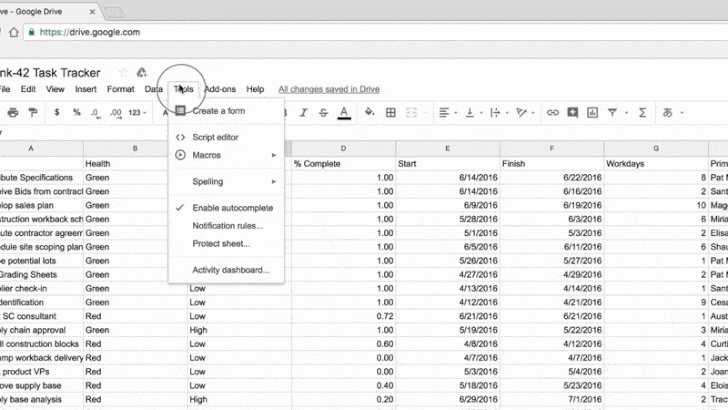This screenshot has height=410, width=728.
Task: Open the Add-ons menu
Action: (220, 89)
